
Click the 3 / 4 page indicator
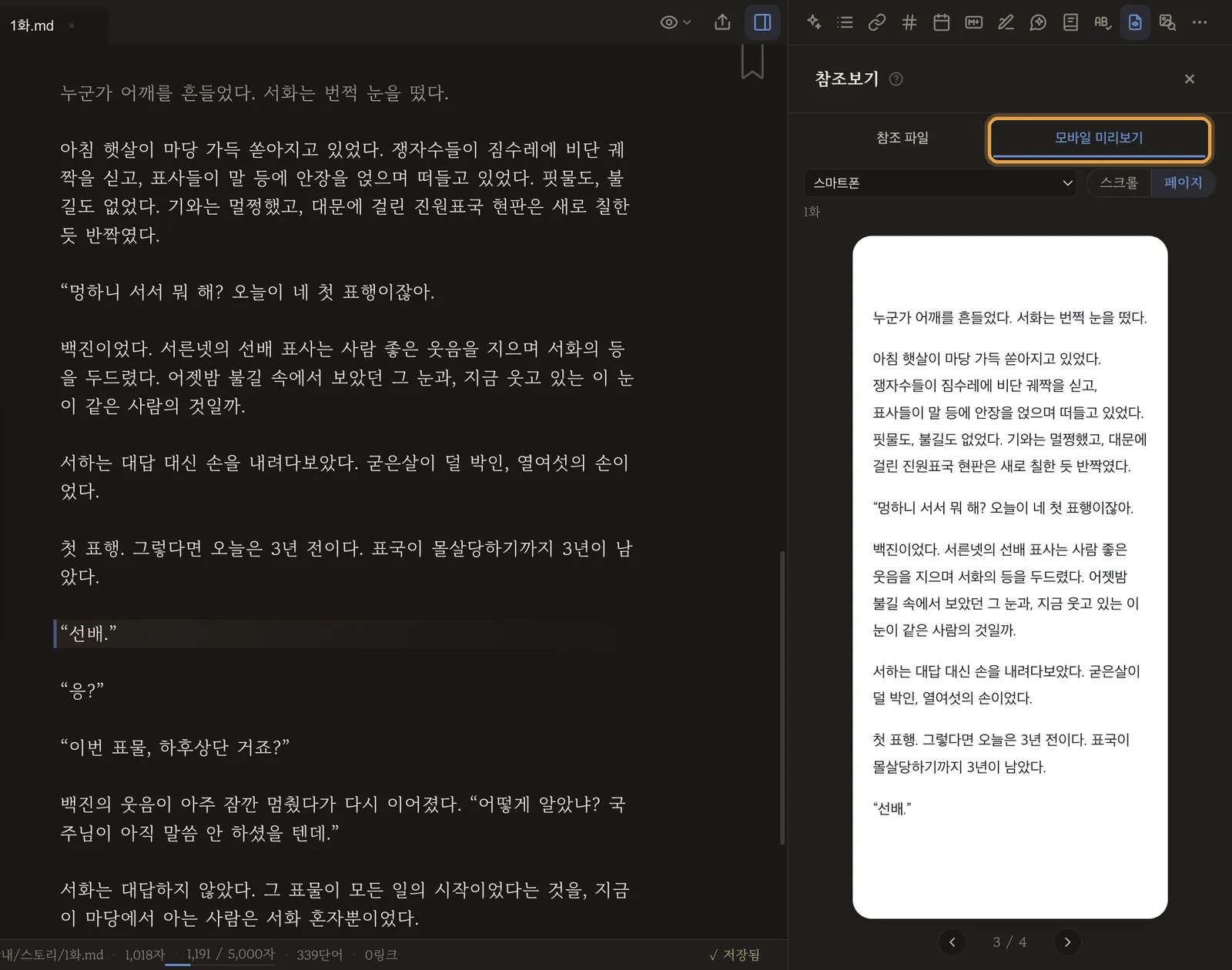pyautogui.click(x=1009, y=942)
